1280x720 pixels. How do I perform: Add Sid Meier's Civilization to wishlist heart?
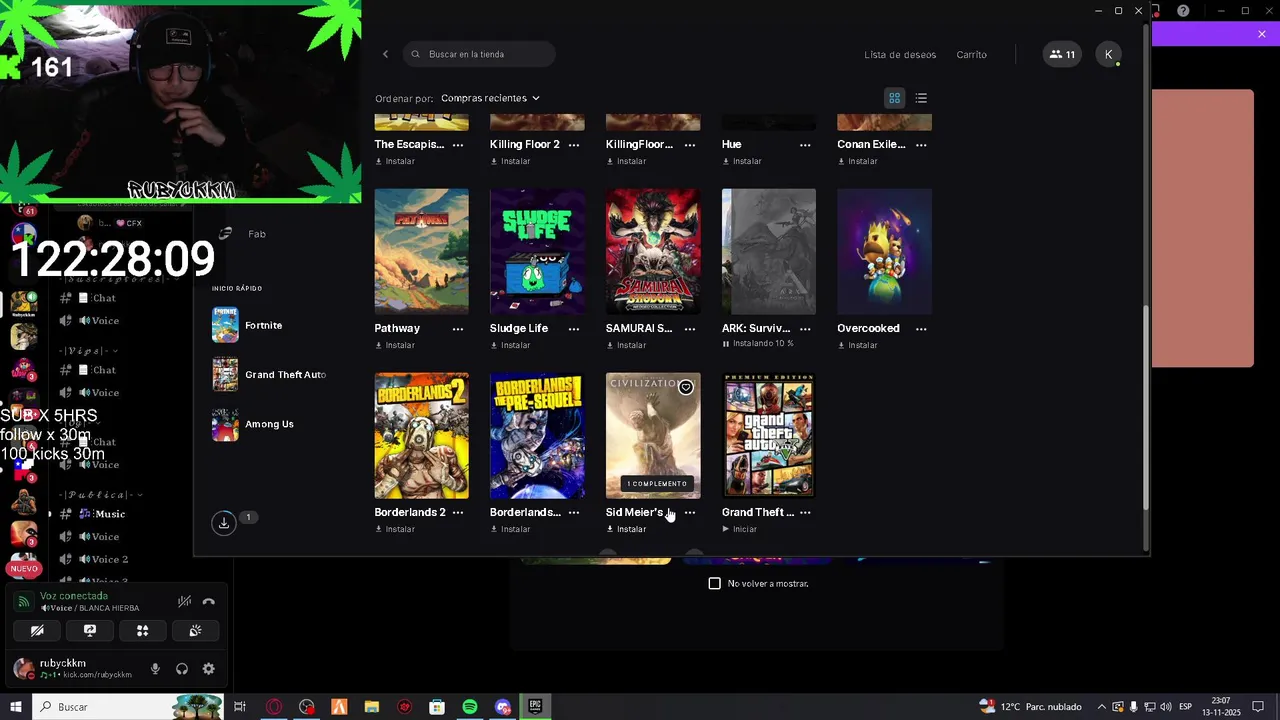coord(686,387)
